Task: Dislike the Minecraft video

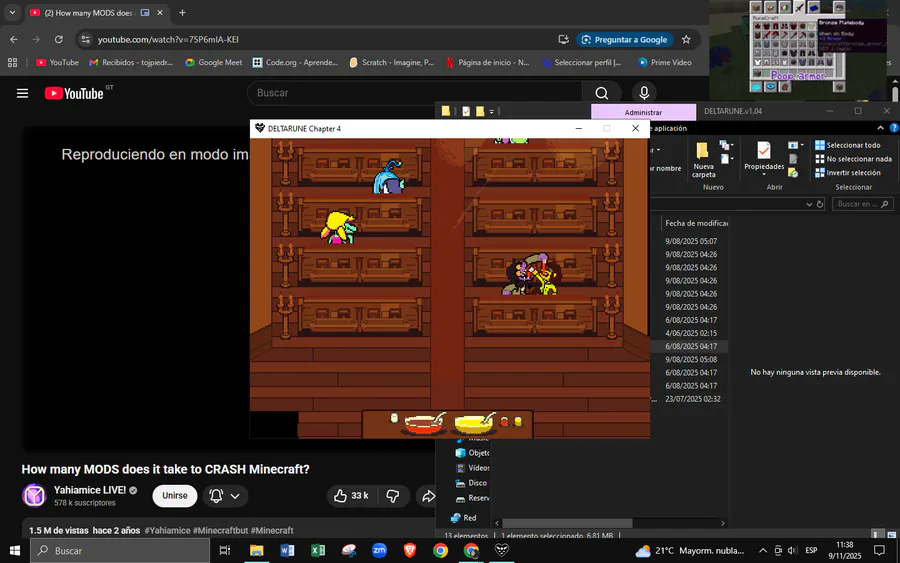Action: pyautogui.click(x=393, y=496)
